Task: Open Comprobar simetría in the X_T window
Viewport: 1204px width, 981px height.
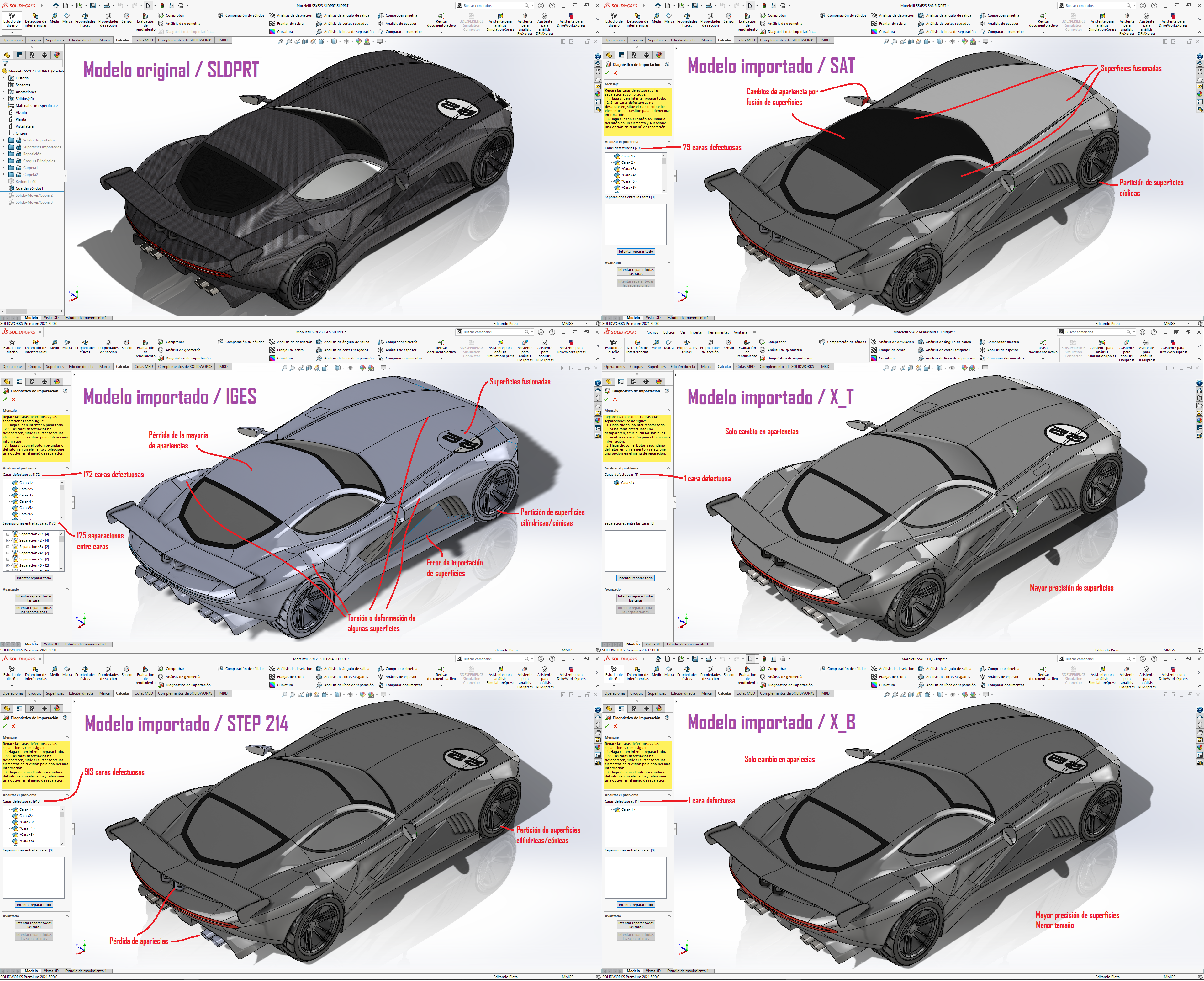Action: [x=999, y=342]
